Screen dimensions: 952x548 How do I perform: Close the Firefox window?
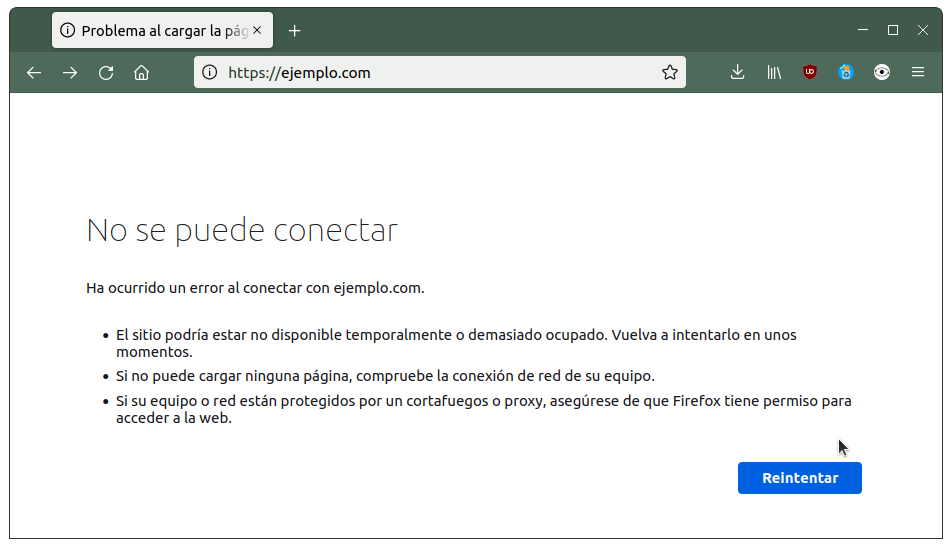click(x=923, y=30)
